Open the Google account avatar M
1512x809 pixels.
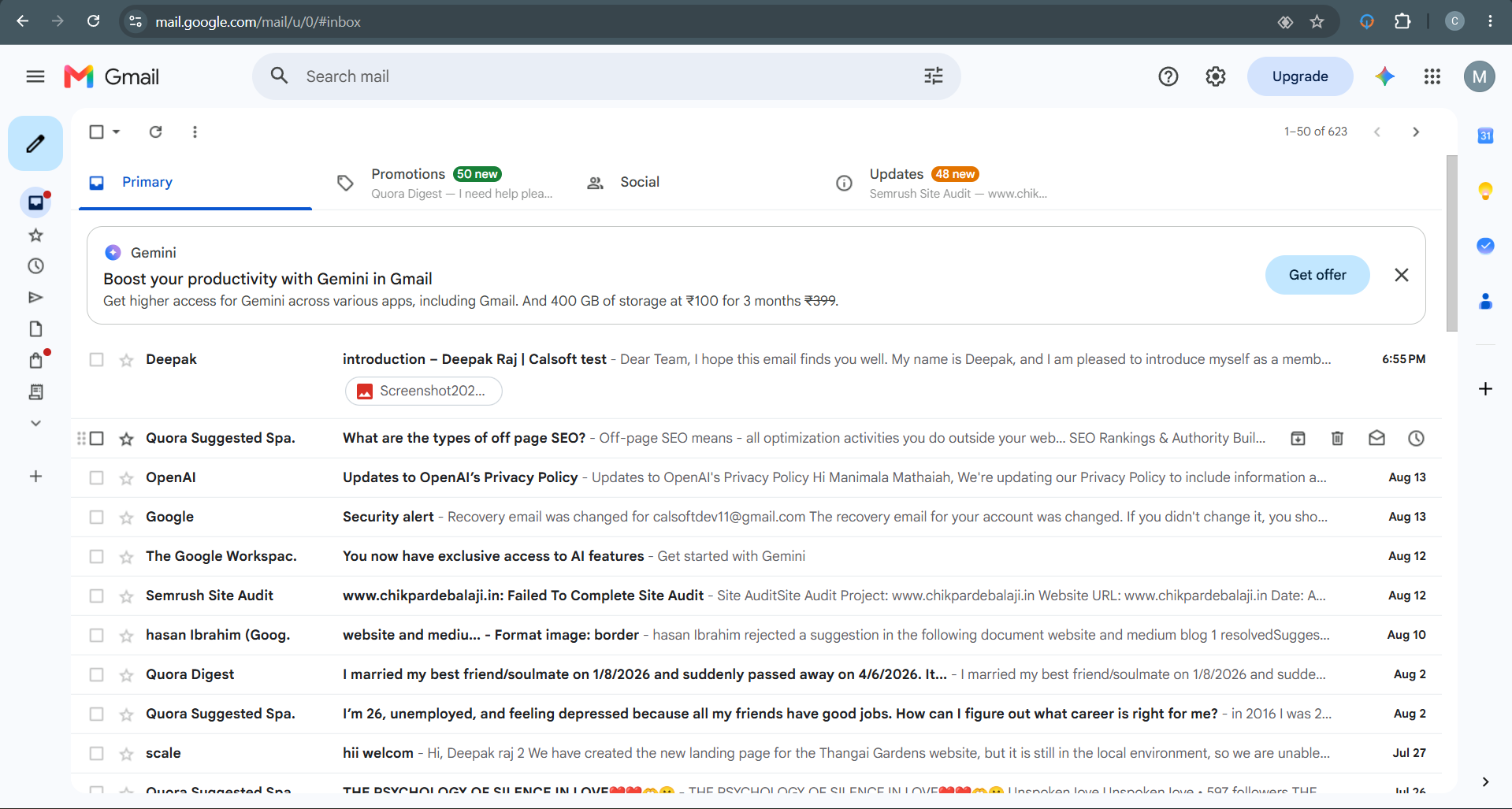point(1480,76)
